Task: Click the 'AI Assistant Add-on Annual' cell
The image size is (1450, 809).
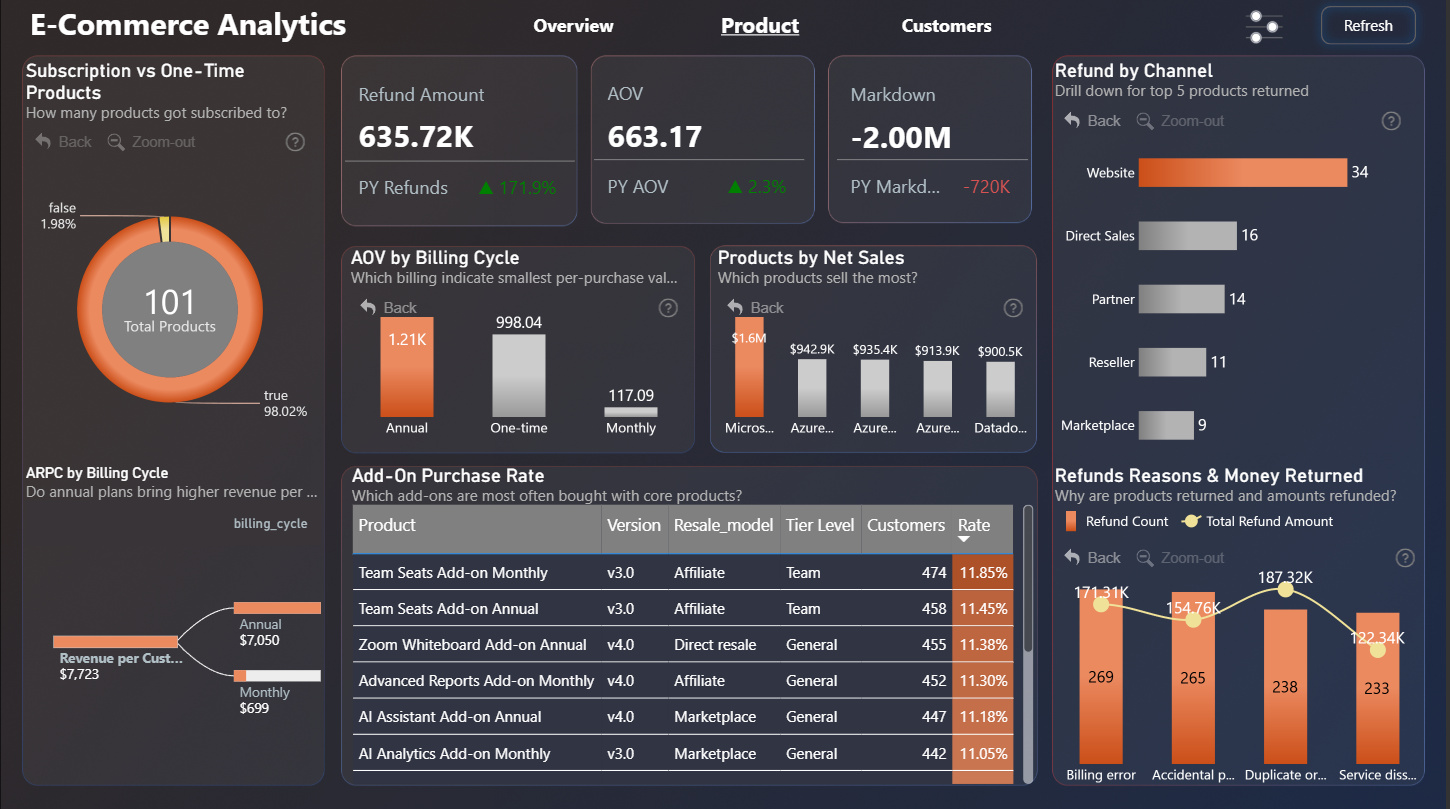Action: [x=477, y=717]
